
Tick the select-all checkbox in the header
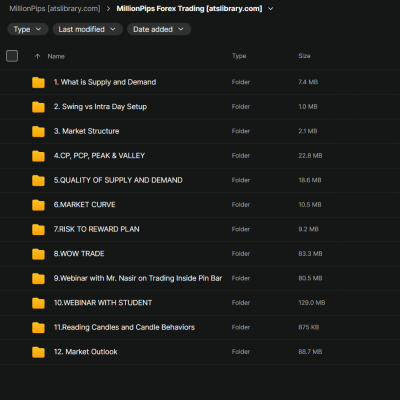click(12, 56)
